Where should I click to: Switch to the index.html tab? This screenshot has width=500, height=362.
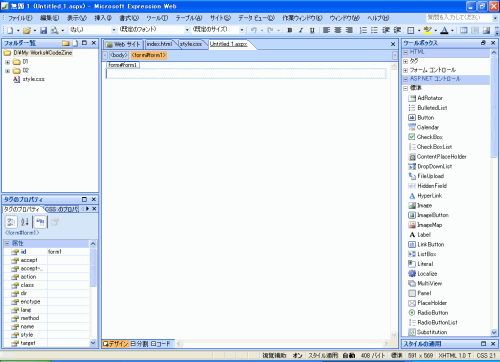point(160,44)
